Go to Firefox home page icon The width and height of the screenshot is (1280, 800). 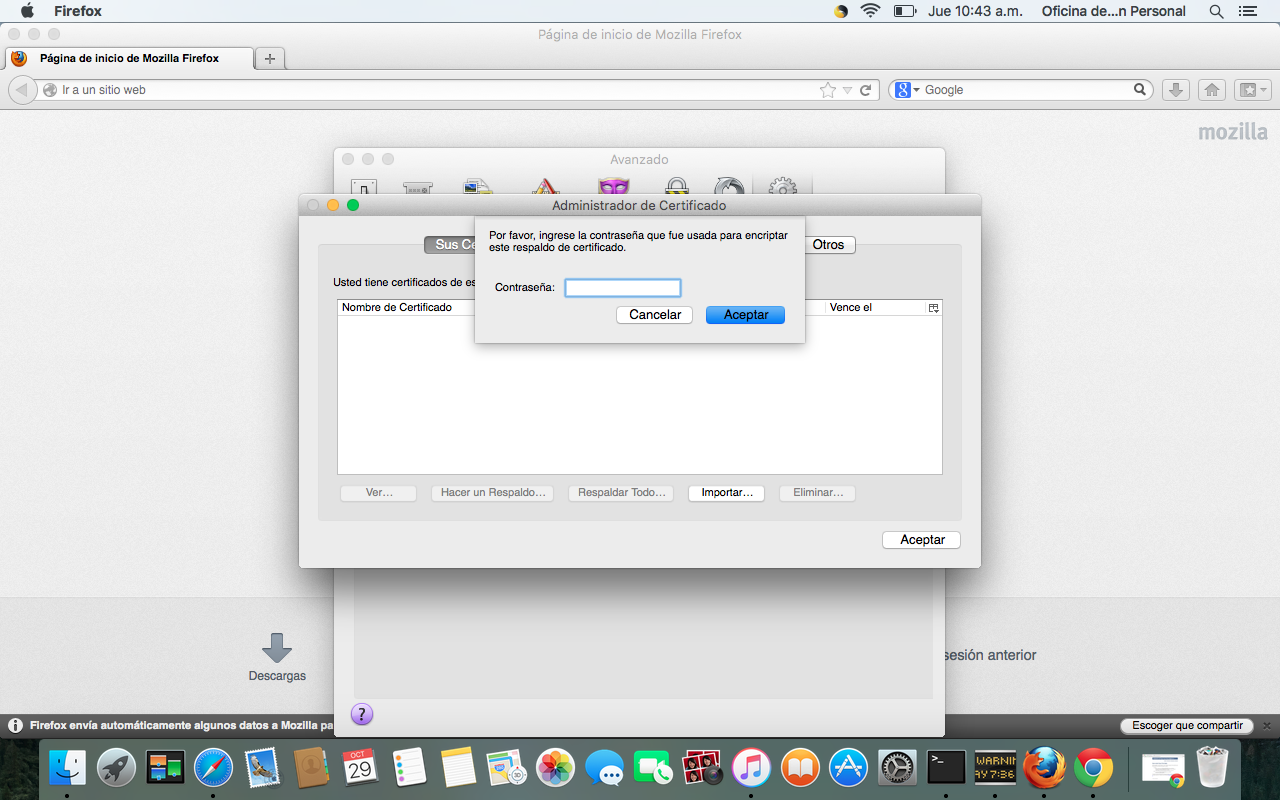1212,90
